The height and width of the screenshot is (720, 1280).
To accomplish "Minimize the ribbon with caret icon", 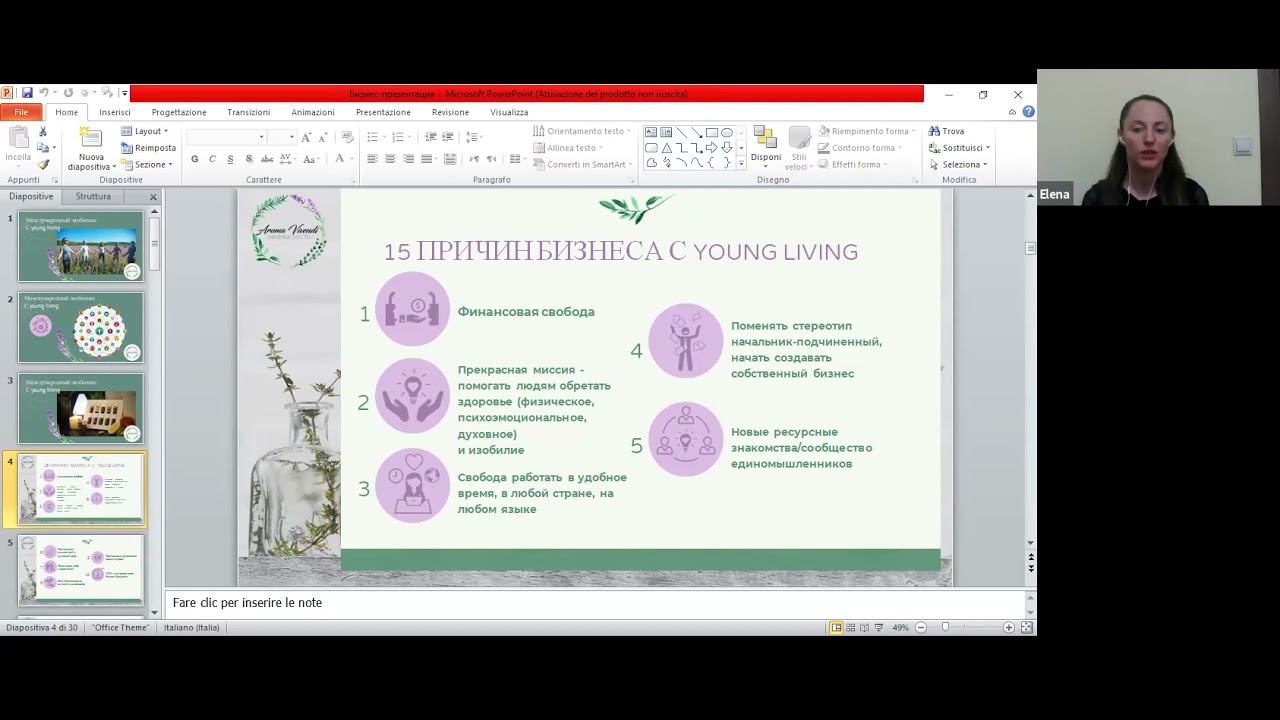I will (1012, 112).
